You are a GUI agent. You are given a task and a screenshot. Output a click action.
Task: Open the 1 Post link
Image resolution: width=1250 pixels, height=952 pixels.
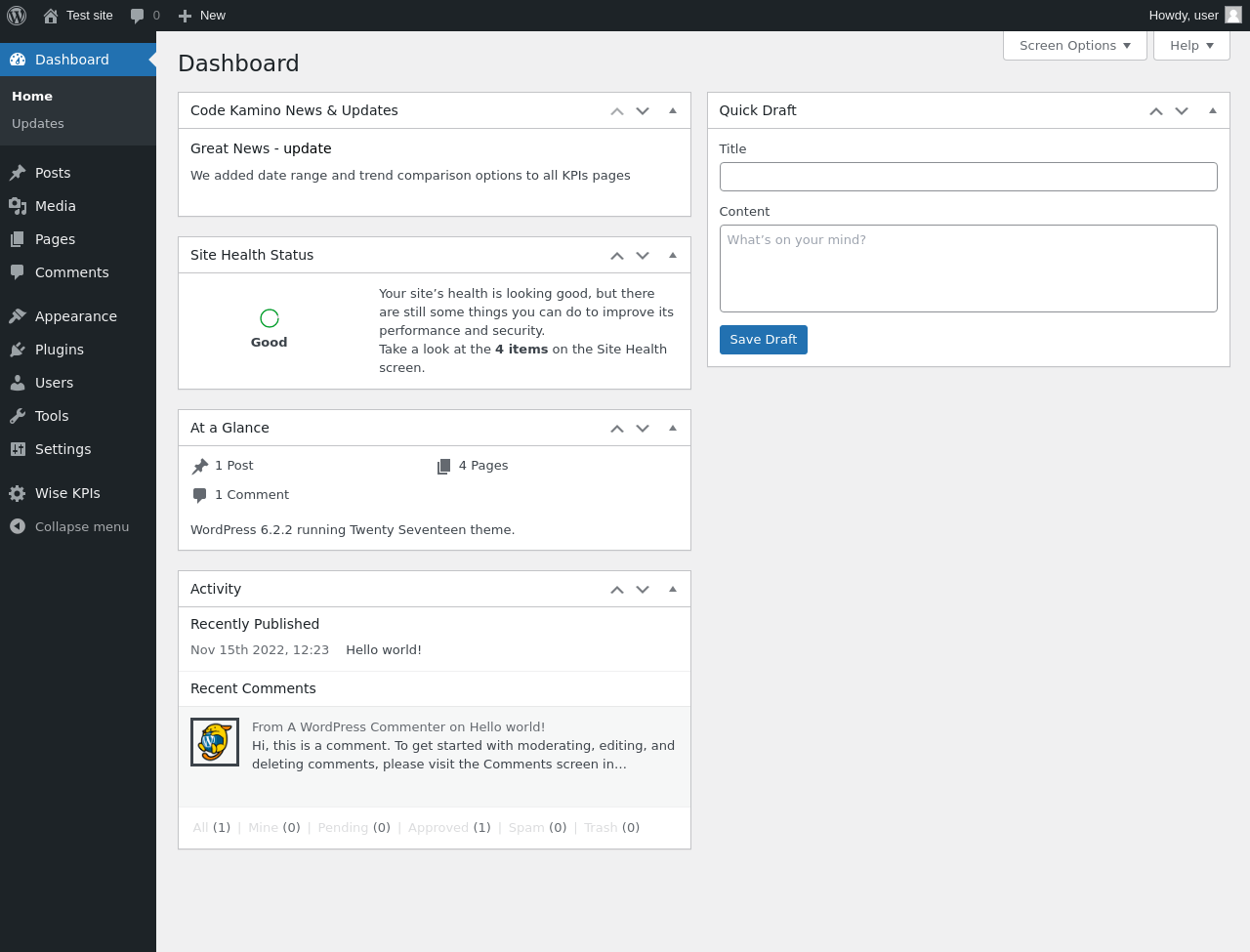tap(234, 466)
